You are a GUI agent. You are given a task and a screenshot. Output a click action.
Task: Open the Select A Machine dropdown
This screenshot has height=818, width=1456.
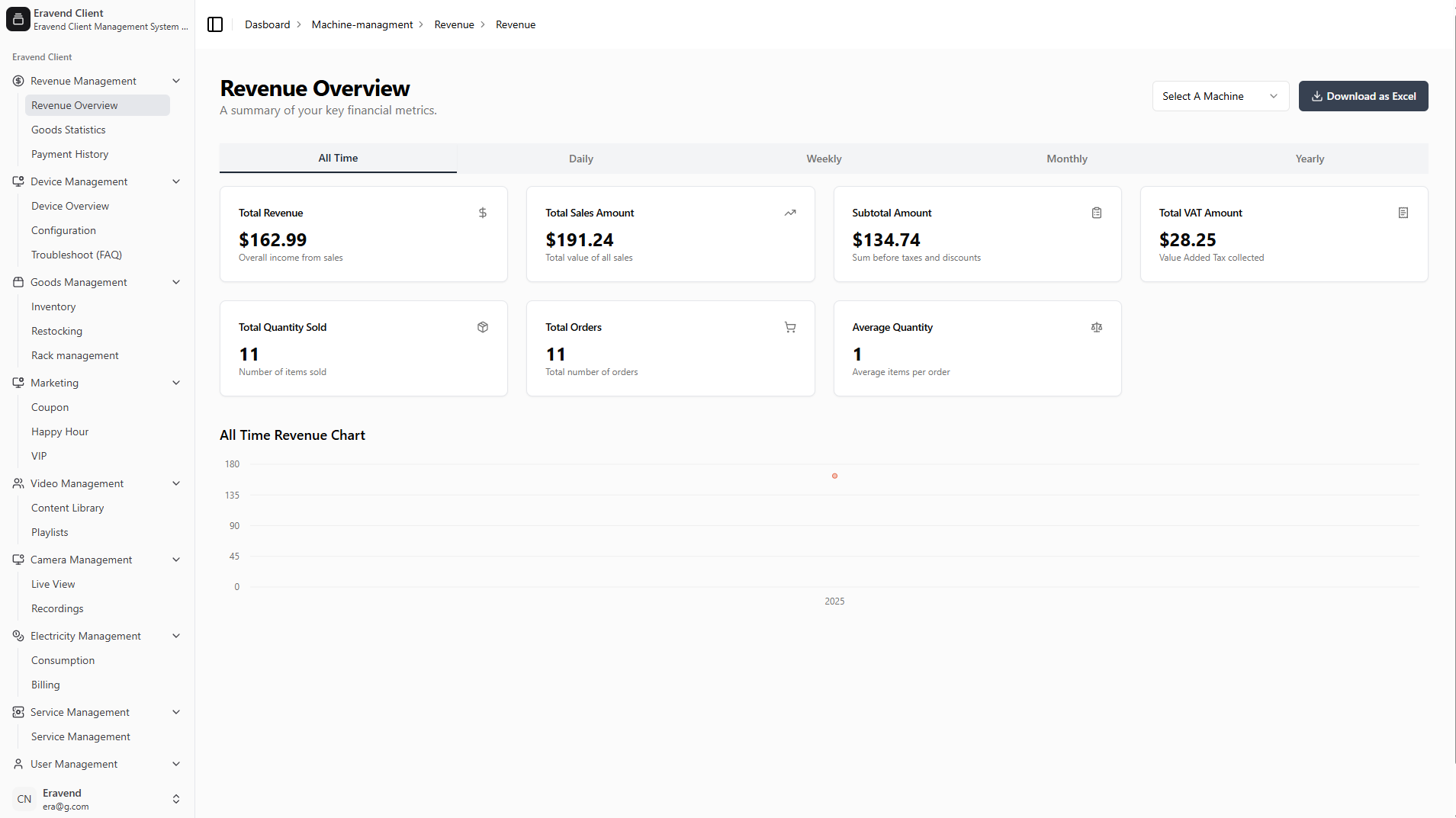(1220, 96)
